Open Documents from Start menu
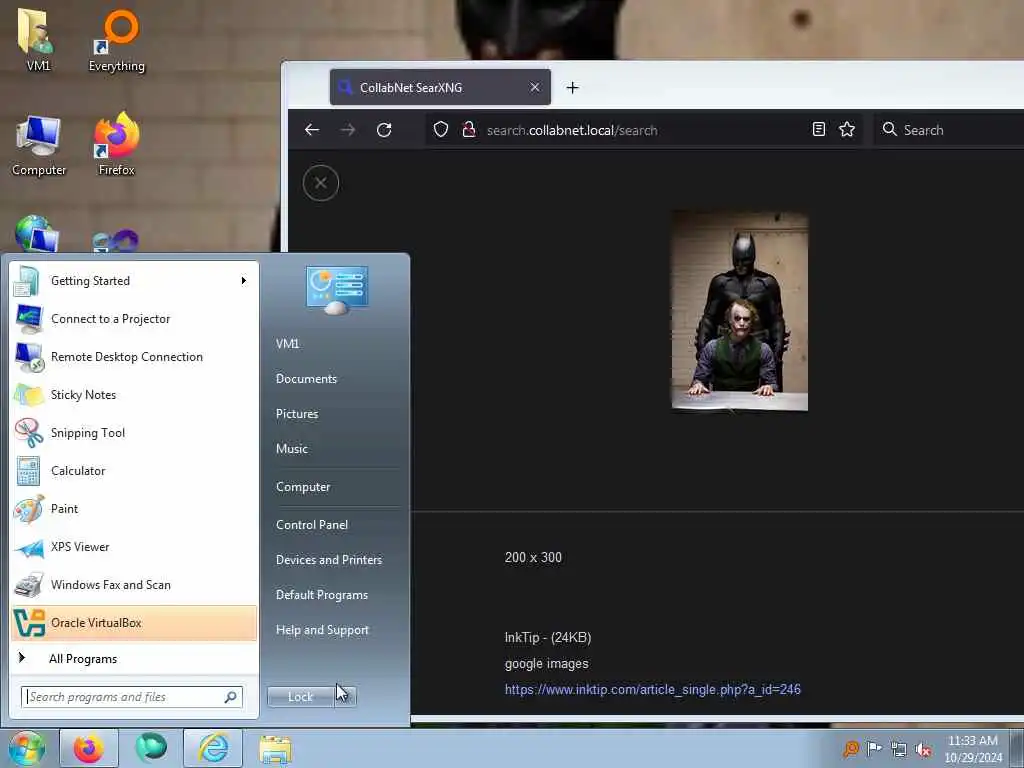This screenshot has width=1024, height=768. [x=306, y=379]
